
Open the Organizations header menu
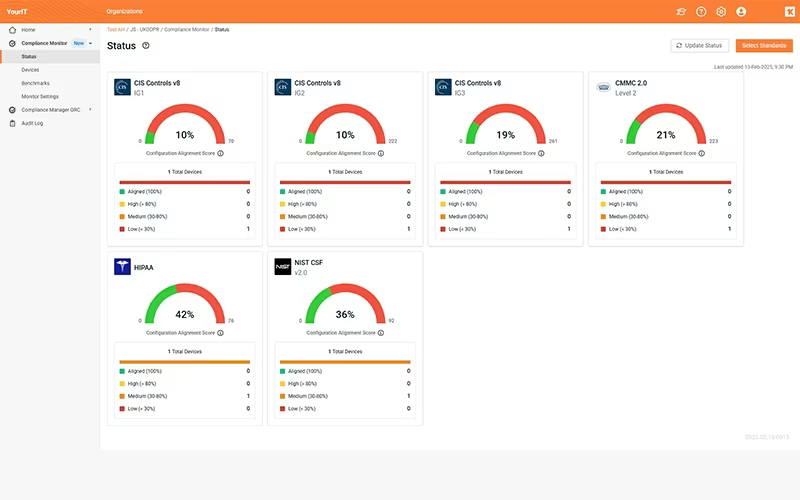click(x=124, y=11)
